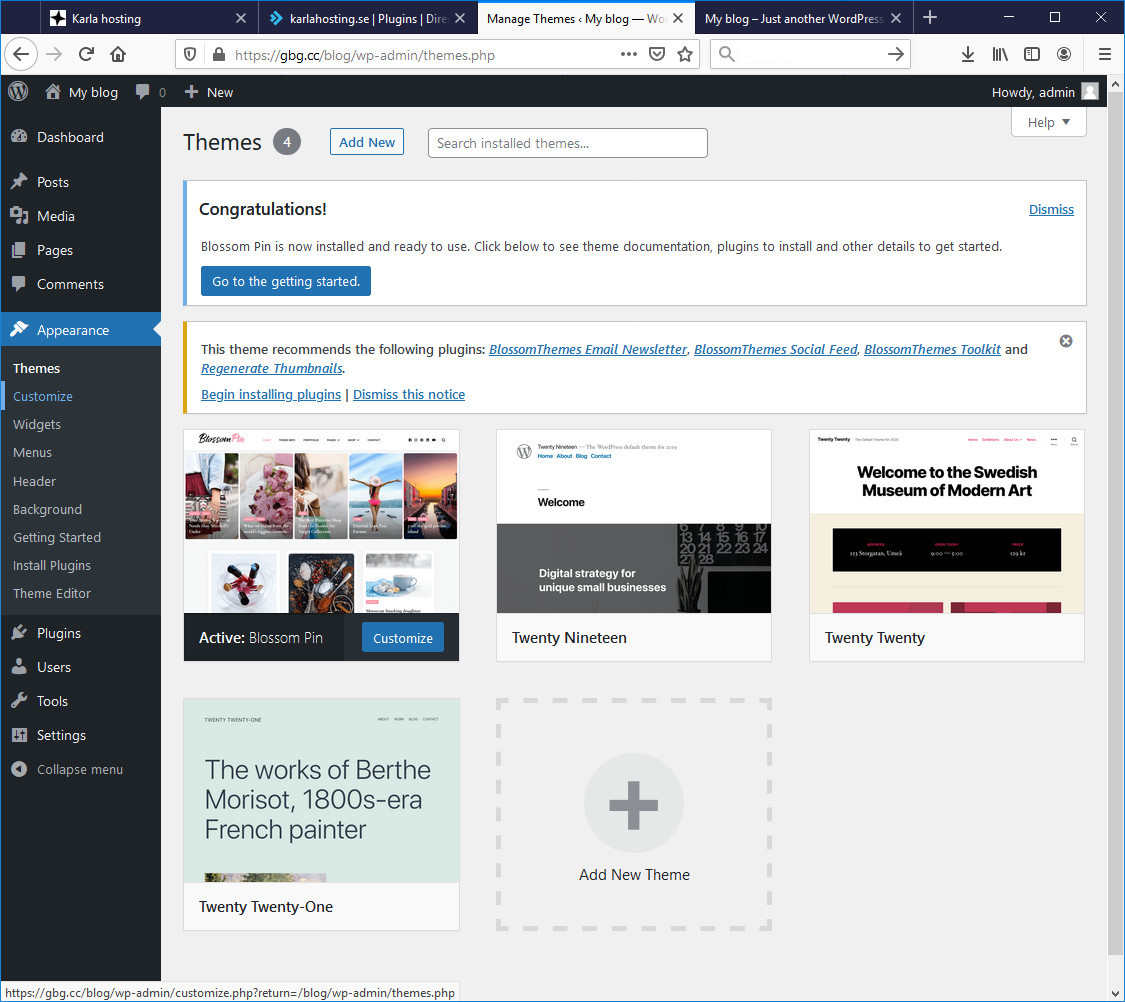Screen dimensions: 1125x1002
Task: Click Dismiss this notice link
Action: [x=409, y=394]
